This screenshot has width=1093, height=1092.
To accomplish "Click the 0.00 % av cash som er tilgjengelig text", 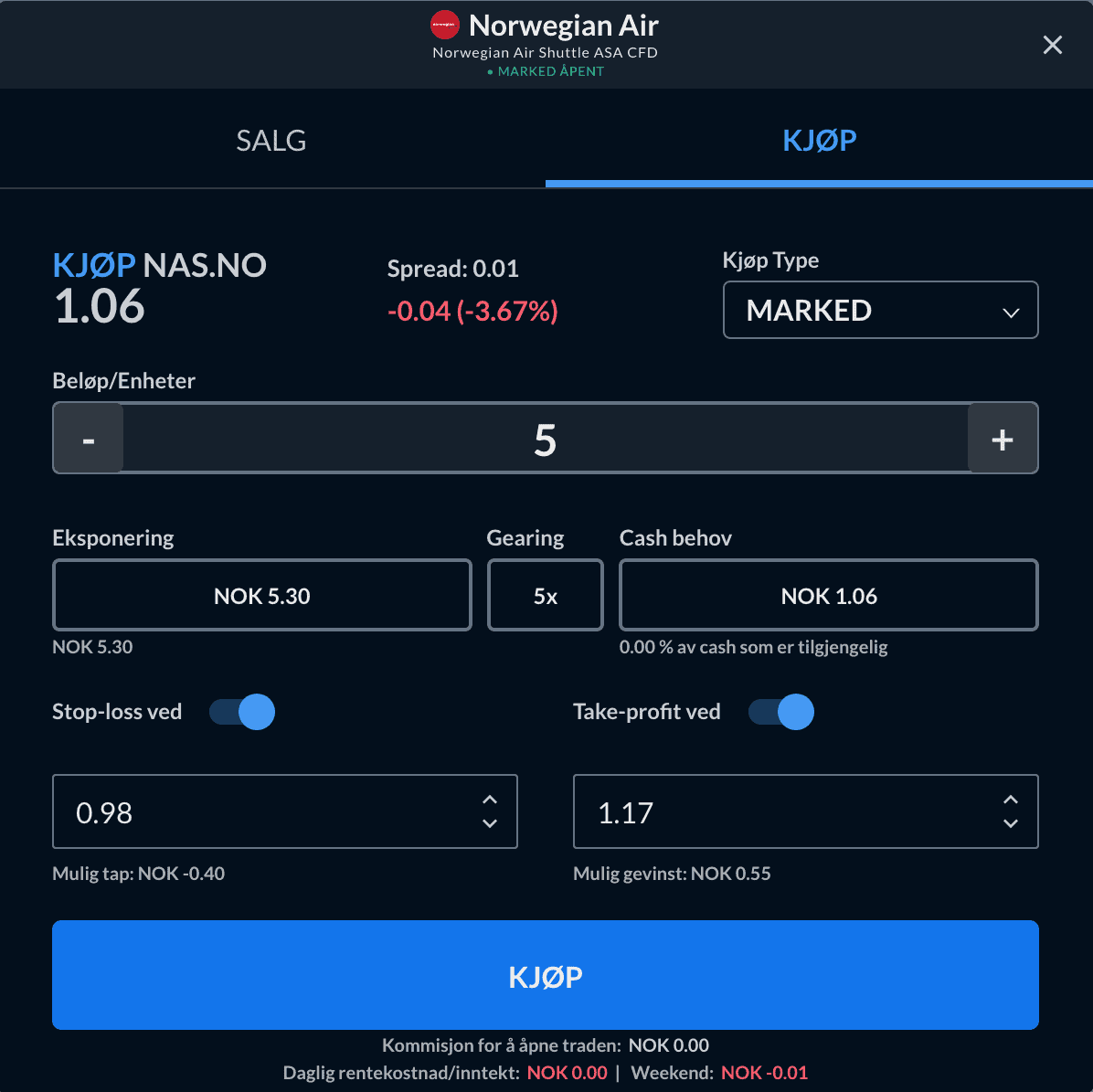I will coord(754,647).
